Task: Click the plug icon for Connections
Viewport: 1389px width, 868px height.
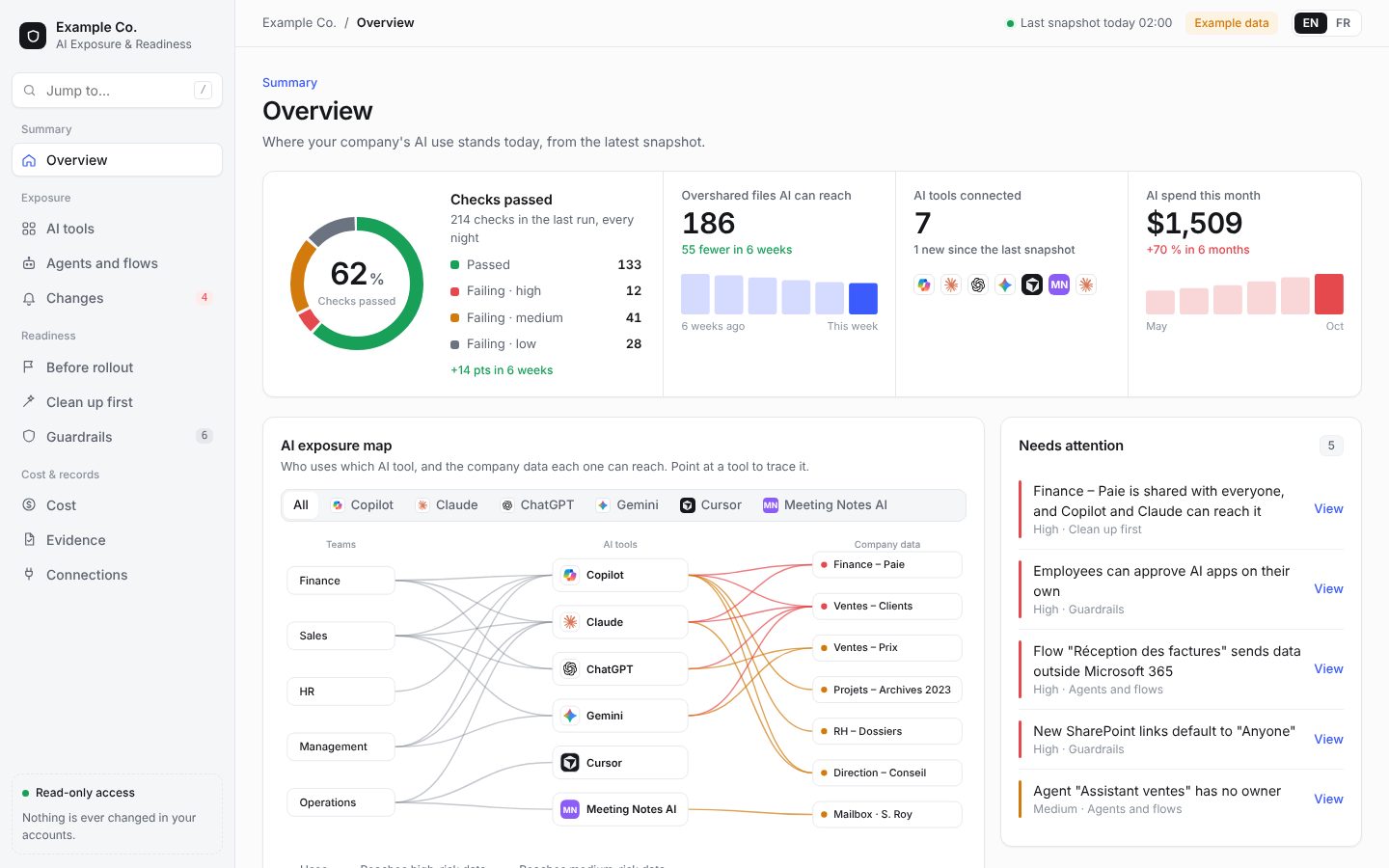Action: (29, 575)
